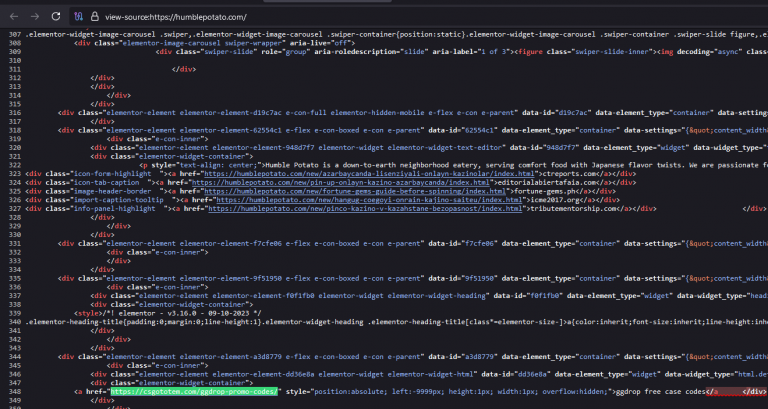
Task: Click the text 'ctreports.com'
Action: pyautogui.click(x=565, y=174)
